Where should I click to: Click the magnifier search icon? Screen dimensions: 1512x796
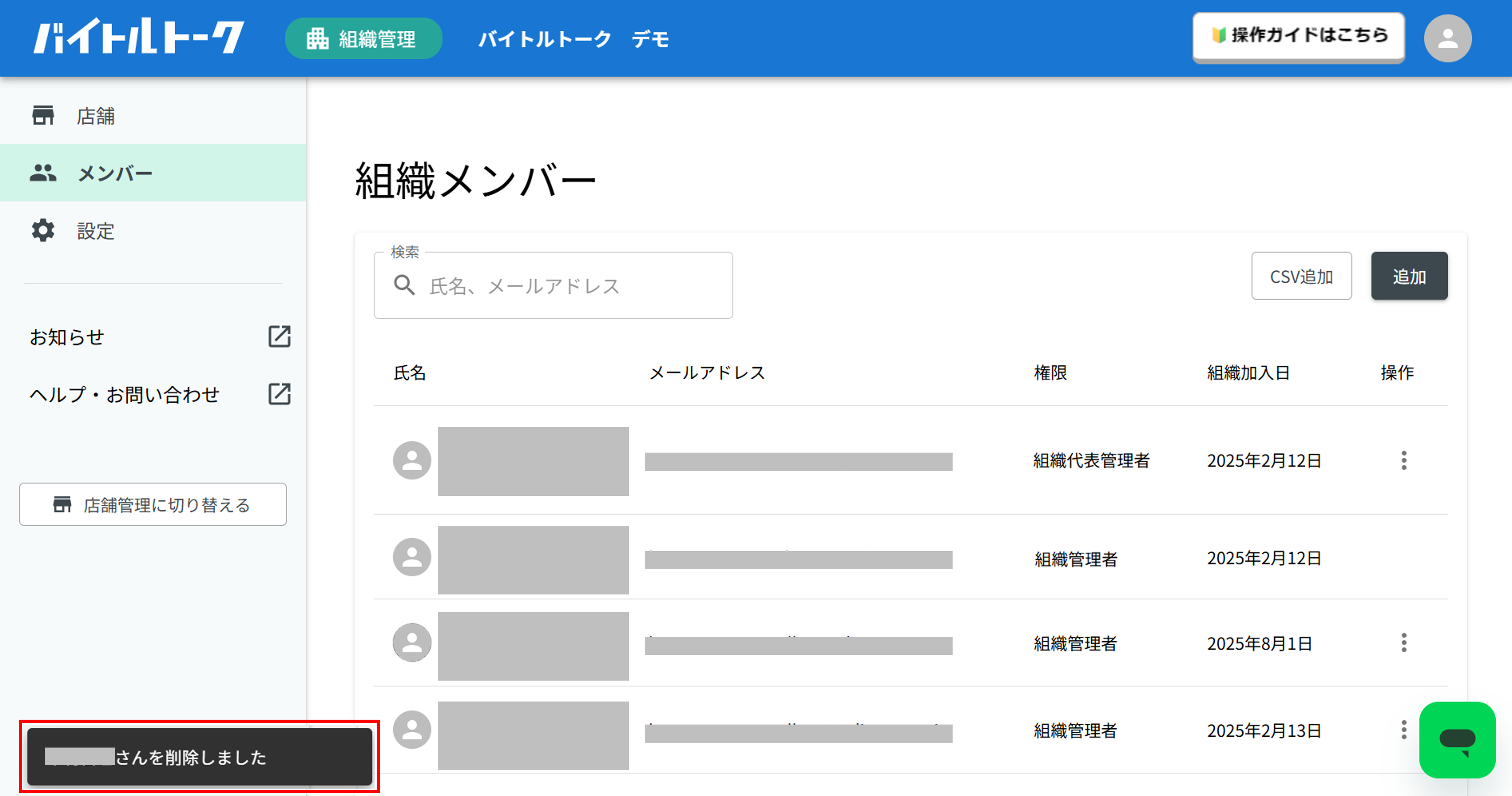[404, 285]
